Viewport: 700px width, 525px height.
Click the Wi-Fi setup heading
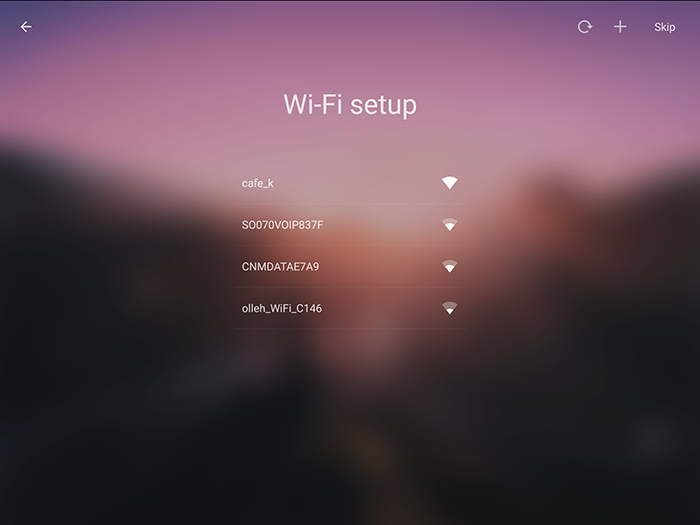tap(350, 105)
